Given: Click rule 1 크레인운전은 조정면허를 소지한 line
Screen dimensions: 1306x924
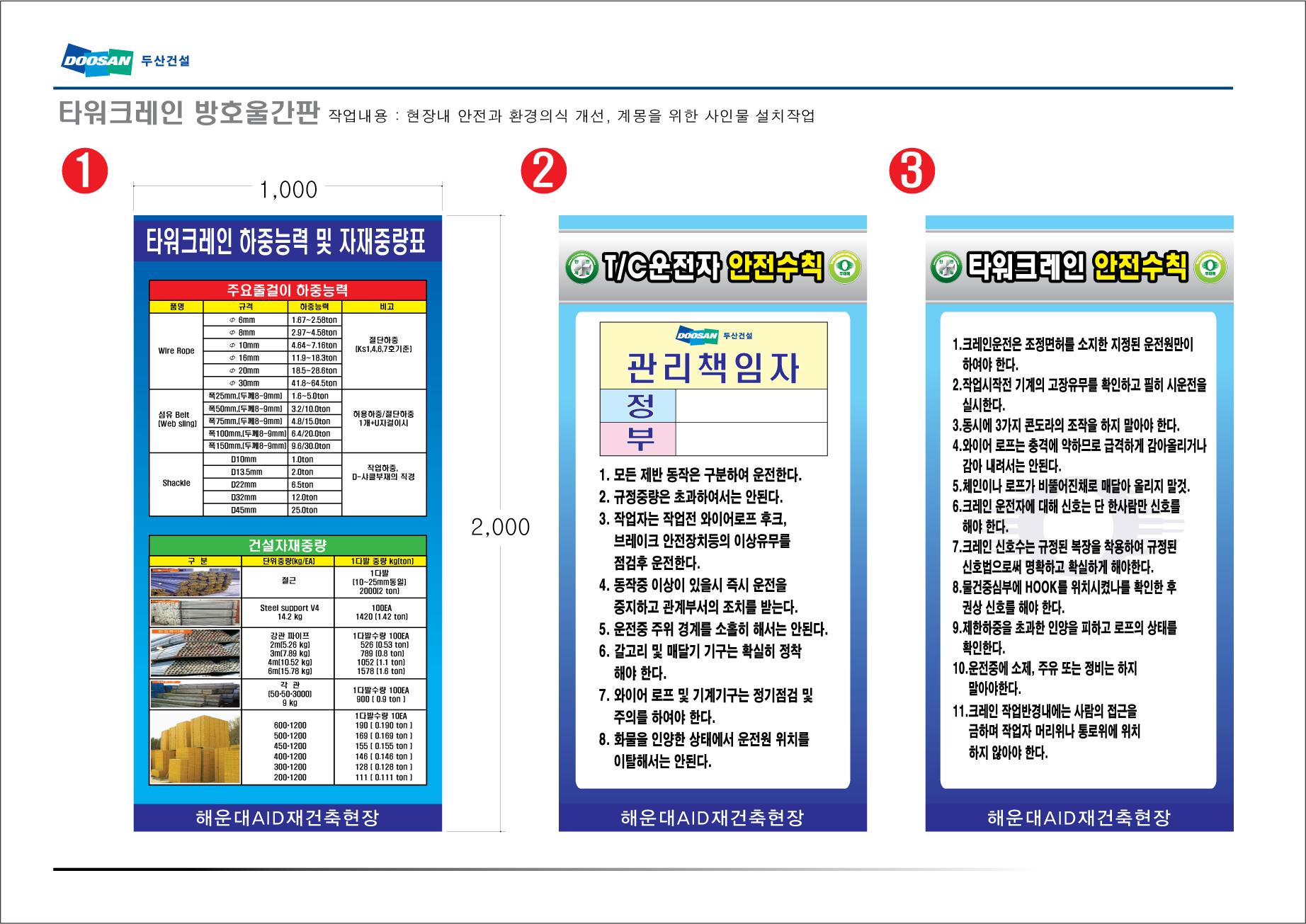Looking at the screenshot, I should pyautogui.click(x=1073, y=345).
